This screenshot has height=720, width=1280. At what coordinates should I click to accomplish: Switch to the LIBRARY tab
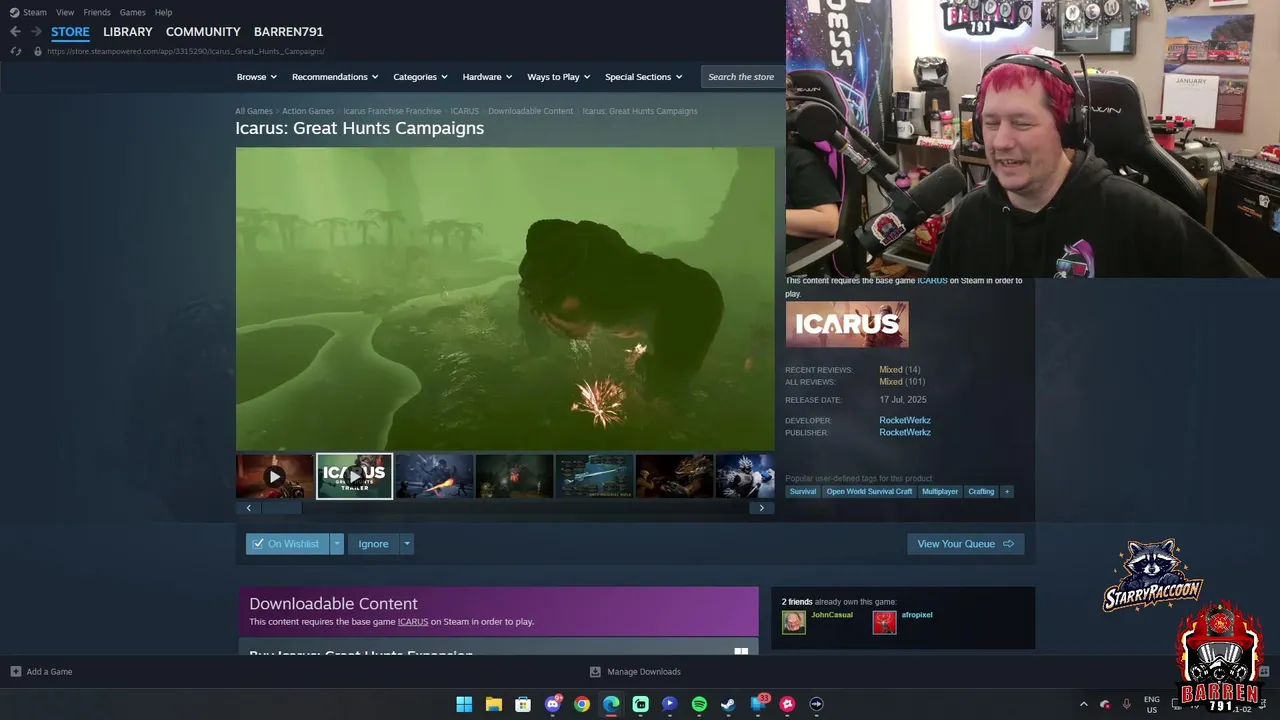[x=128, y=32]
